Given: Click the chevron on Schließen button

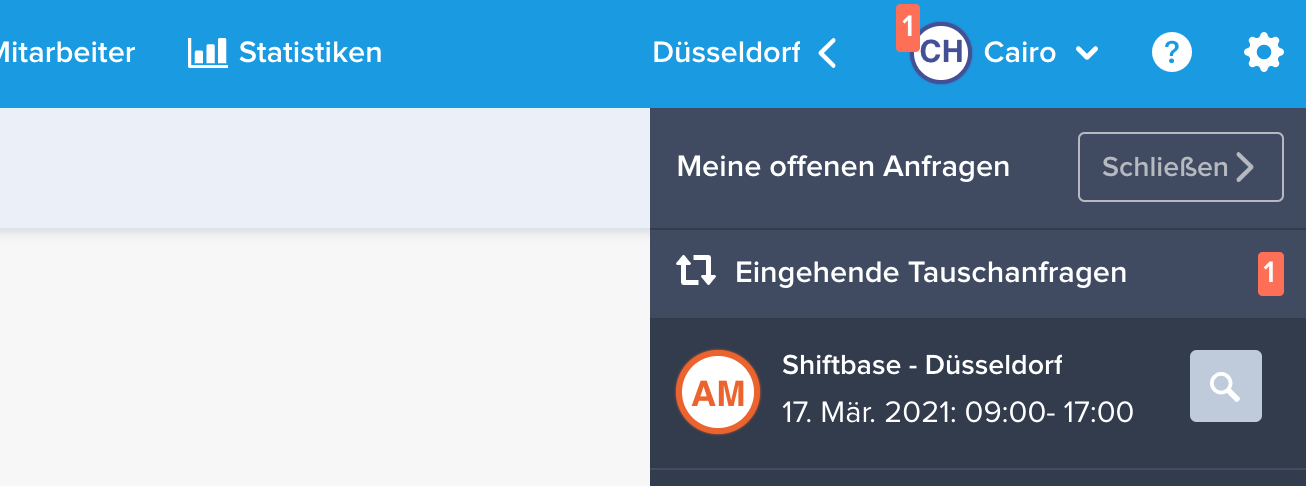Looking at the screenshot, I should (x=1245, y=167).
